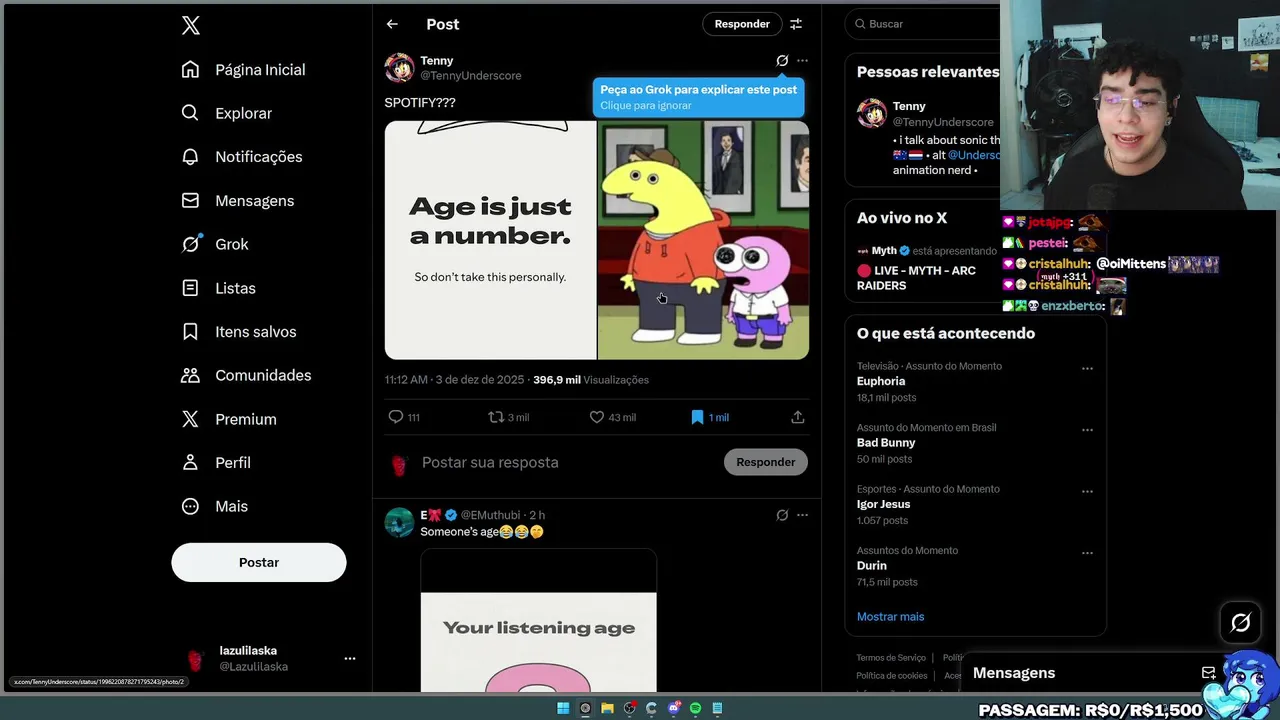The image size is (1280, 720).
Task: Open options for Bad Bunny trend
Action: click(1087, 430)
